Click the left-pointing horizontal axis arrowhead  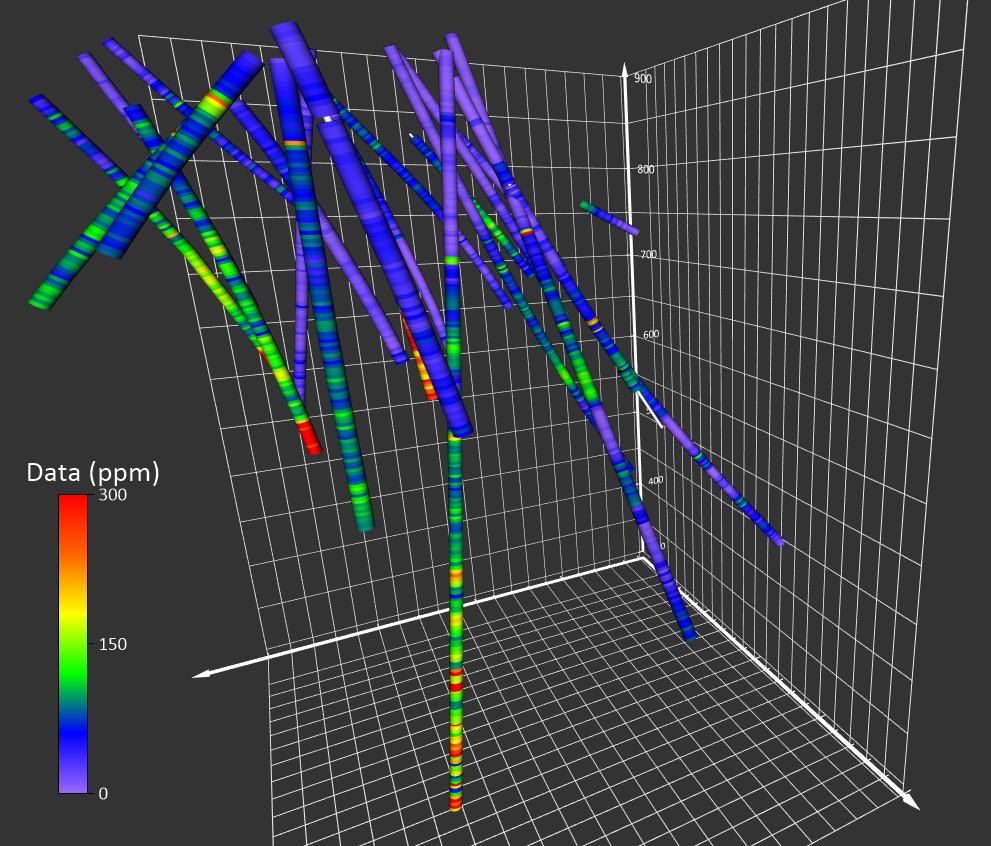(x=201, y=675)
